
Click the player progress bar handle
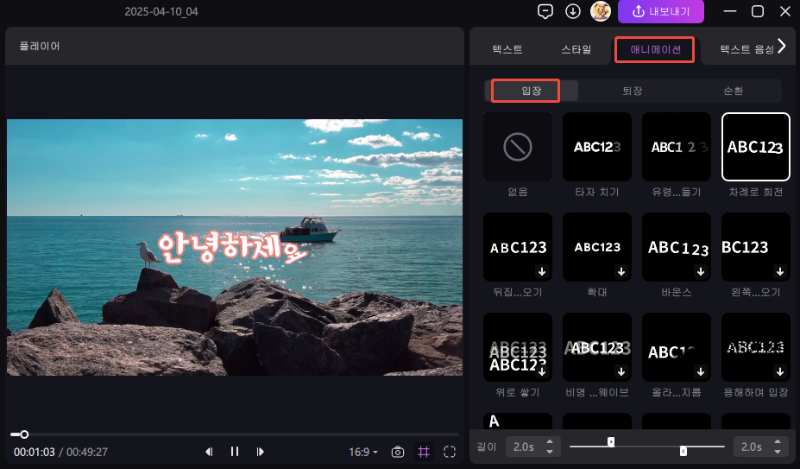coord(24,435)
